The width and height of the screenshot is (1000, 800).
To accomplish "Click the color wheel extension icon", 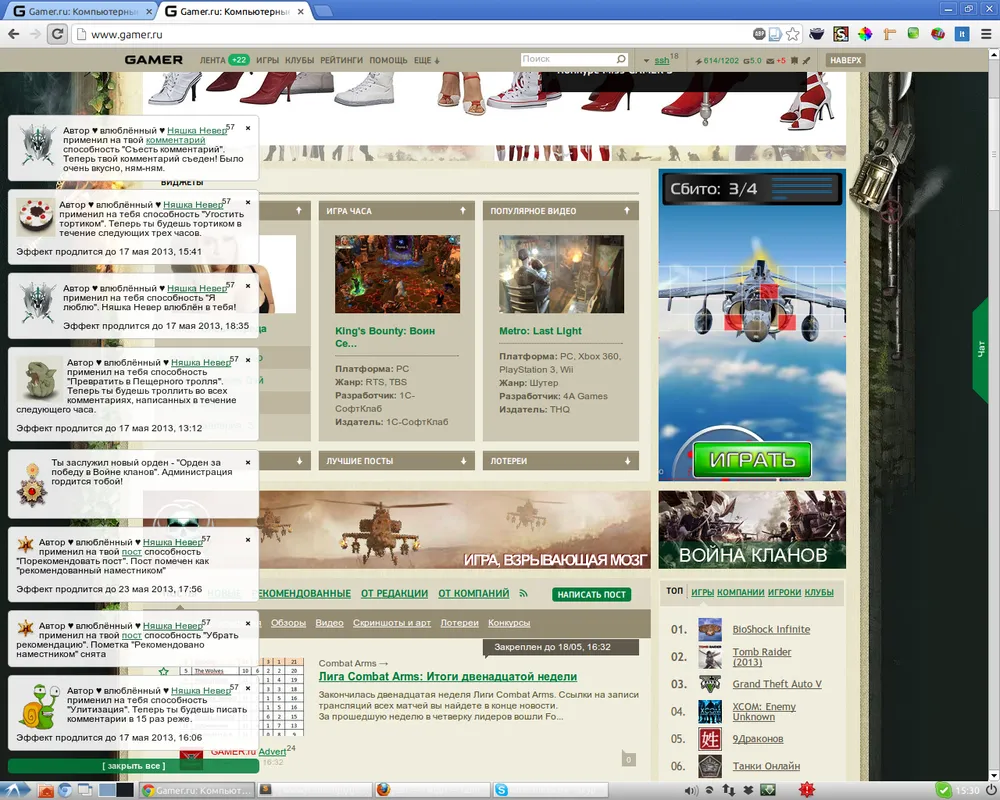I will point(865,34).
